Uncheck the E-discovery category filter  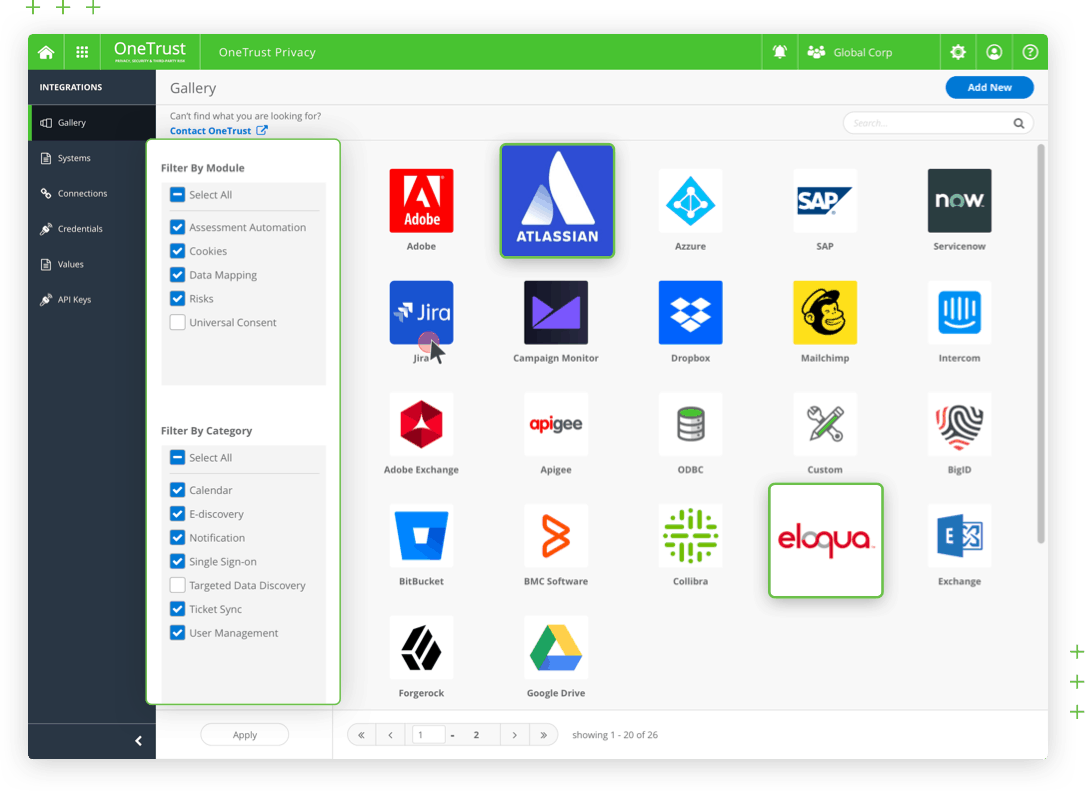coord(177,514)
